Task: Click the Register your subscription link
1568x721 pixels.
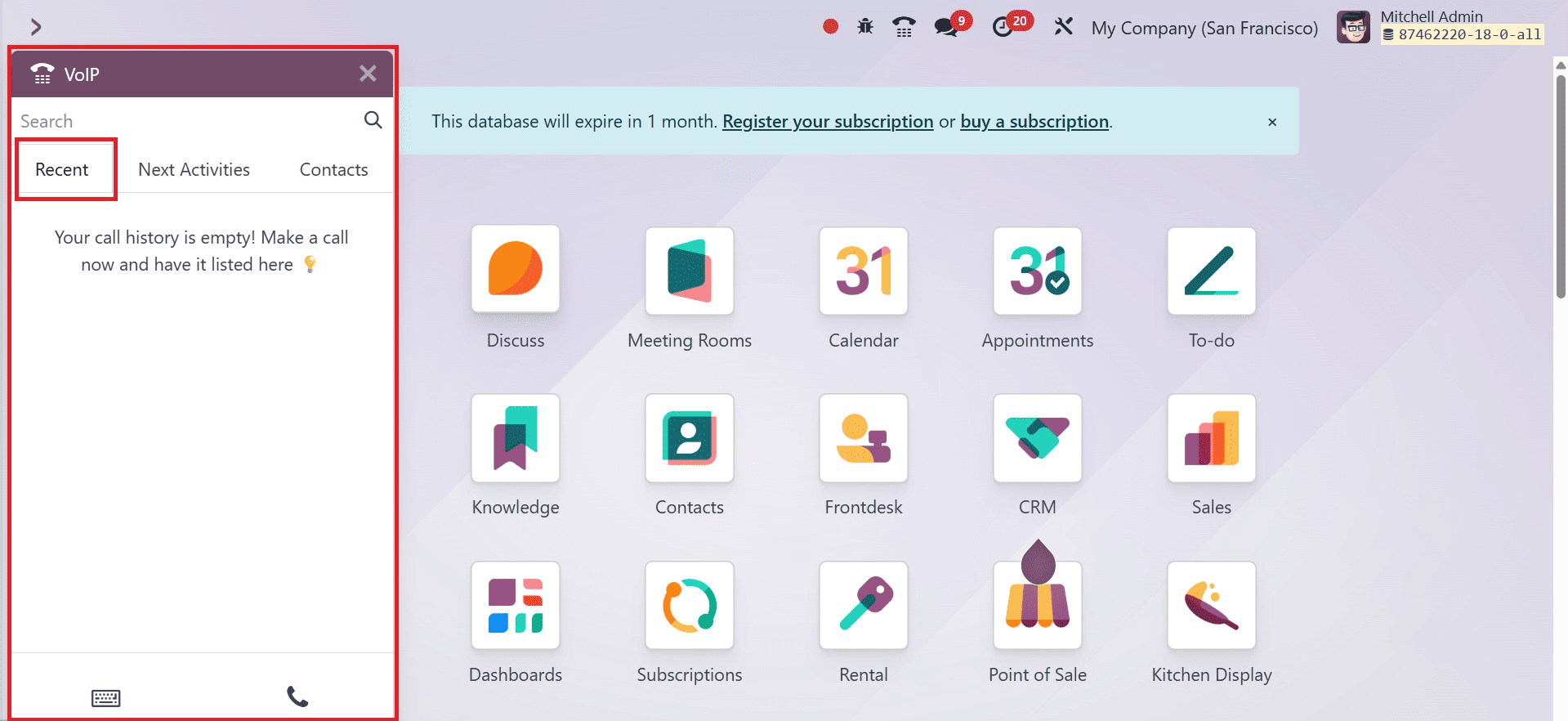Action: [x=827, y=122]
